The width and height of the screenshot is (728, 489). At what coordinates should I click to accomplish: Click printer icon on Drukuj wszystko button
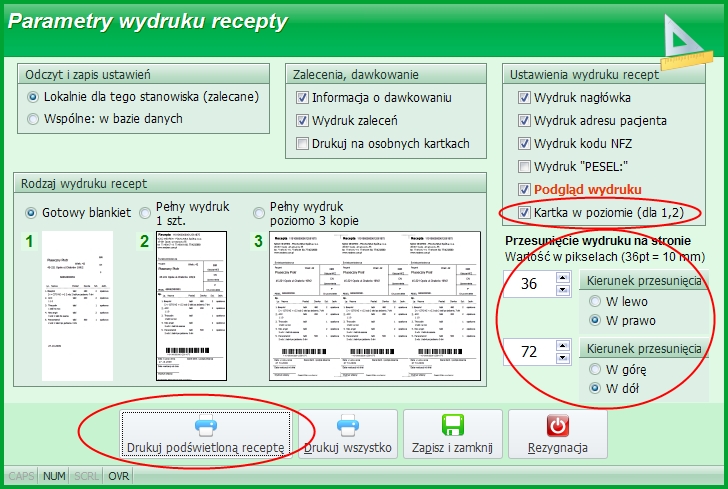348,425
